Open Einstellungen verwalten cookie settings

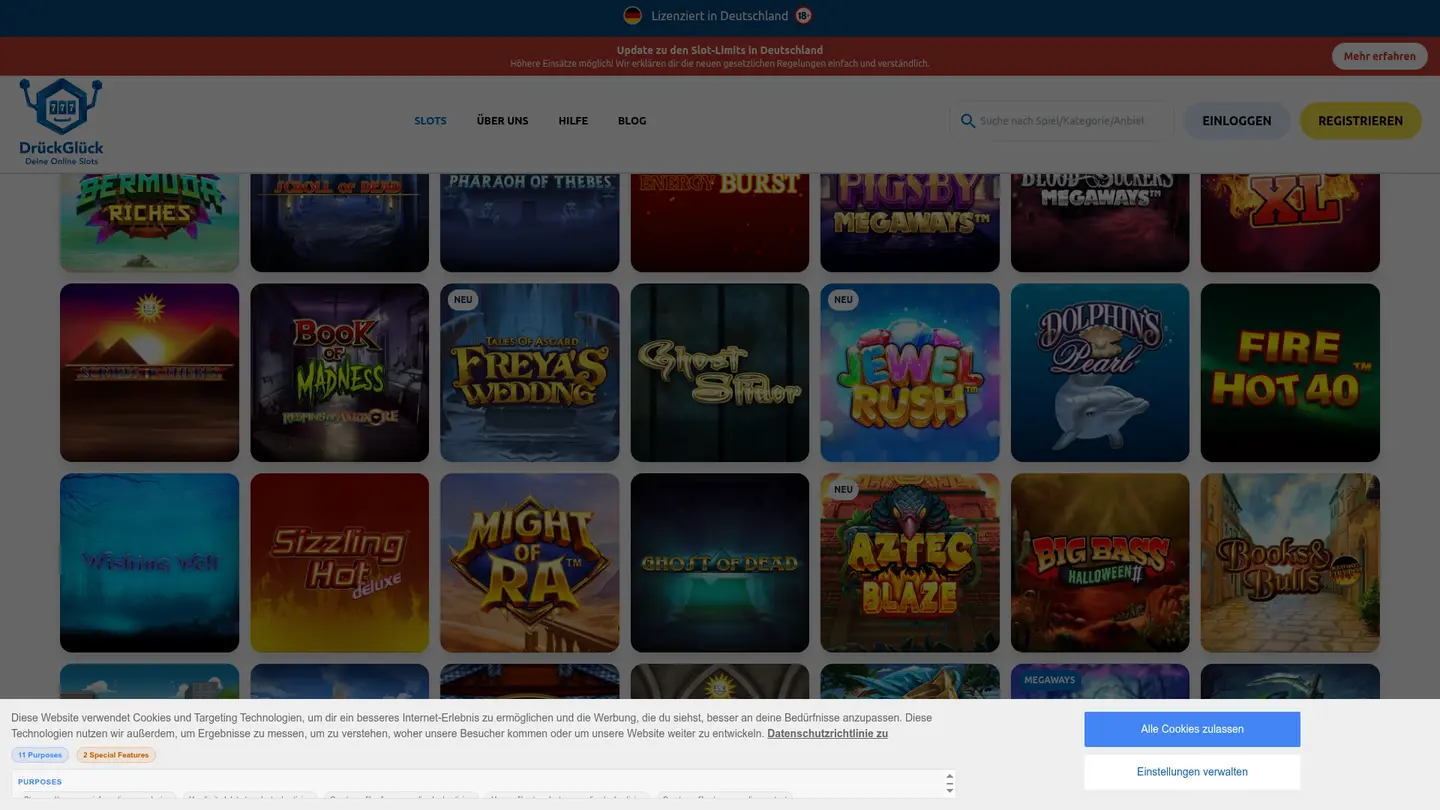pos(1192,772)
